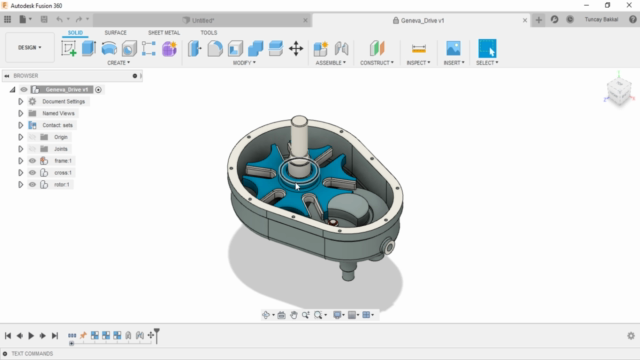Select the Revolve tool

109,49
